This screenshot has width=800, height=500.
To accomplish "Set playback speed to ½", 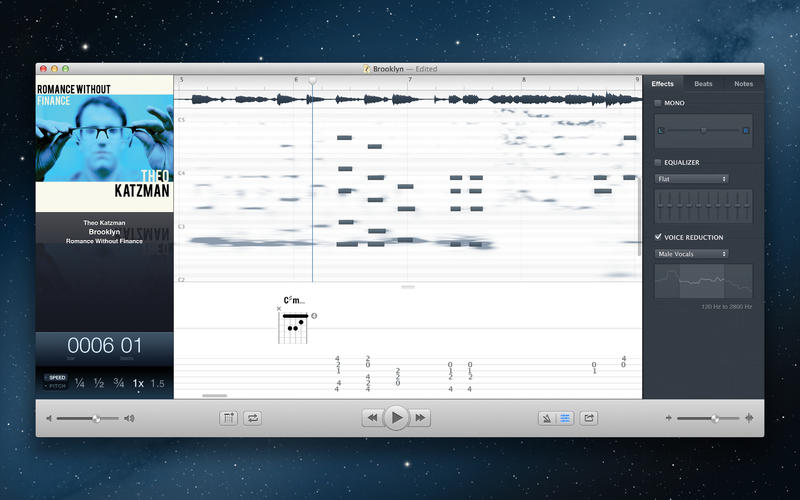I will tap(99, 383).
